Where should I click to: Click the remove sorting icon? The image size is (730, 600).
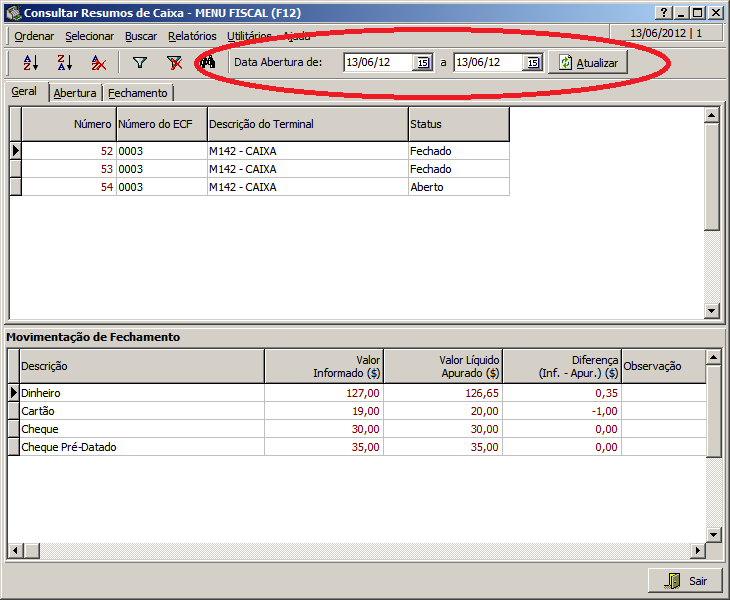point(98,62)
